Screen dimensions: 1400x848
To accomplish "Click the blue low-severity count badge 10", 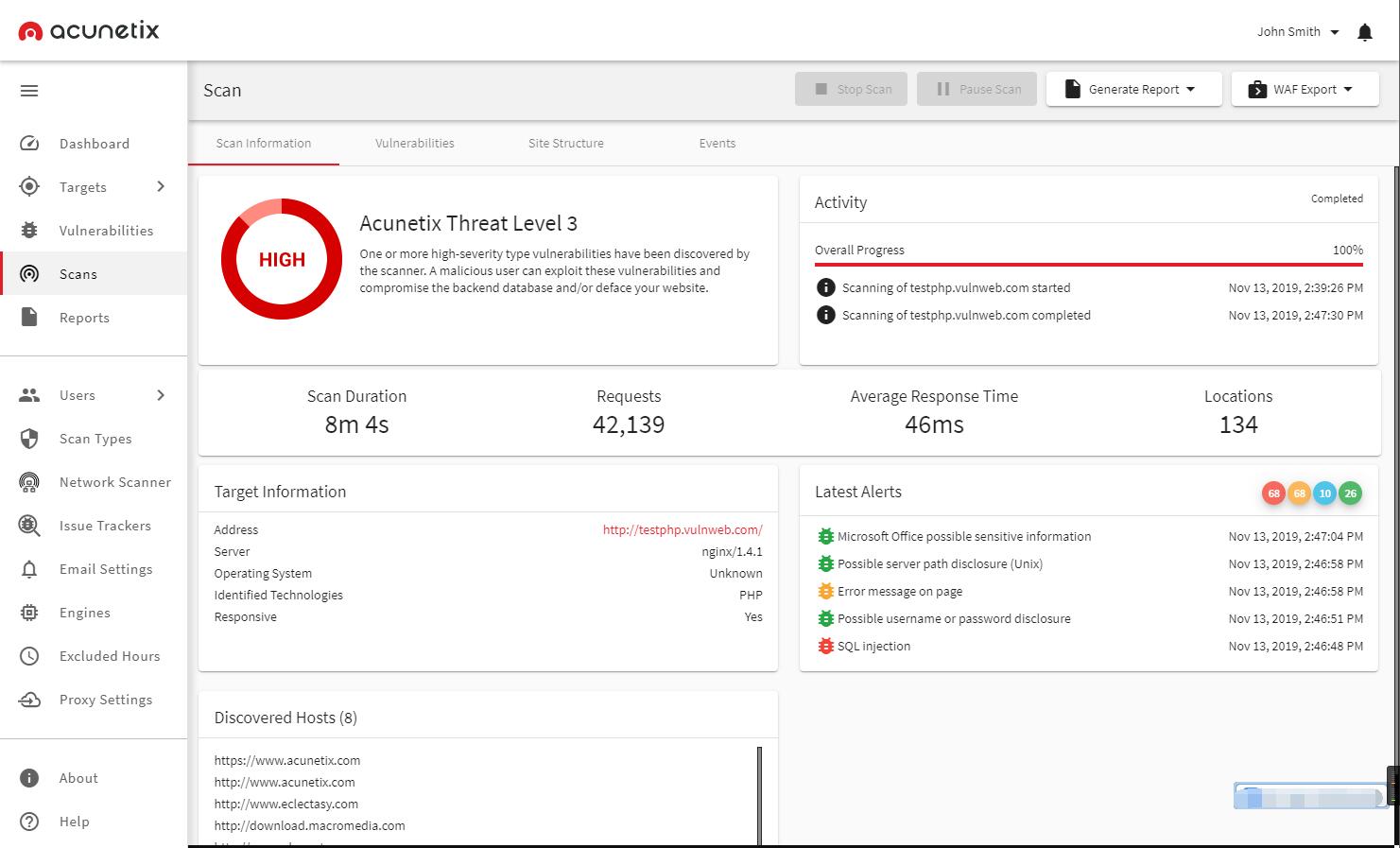I will click(x=1324, y=493).
